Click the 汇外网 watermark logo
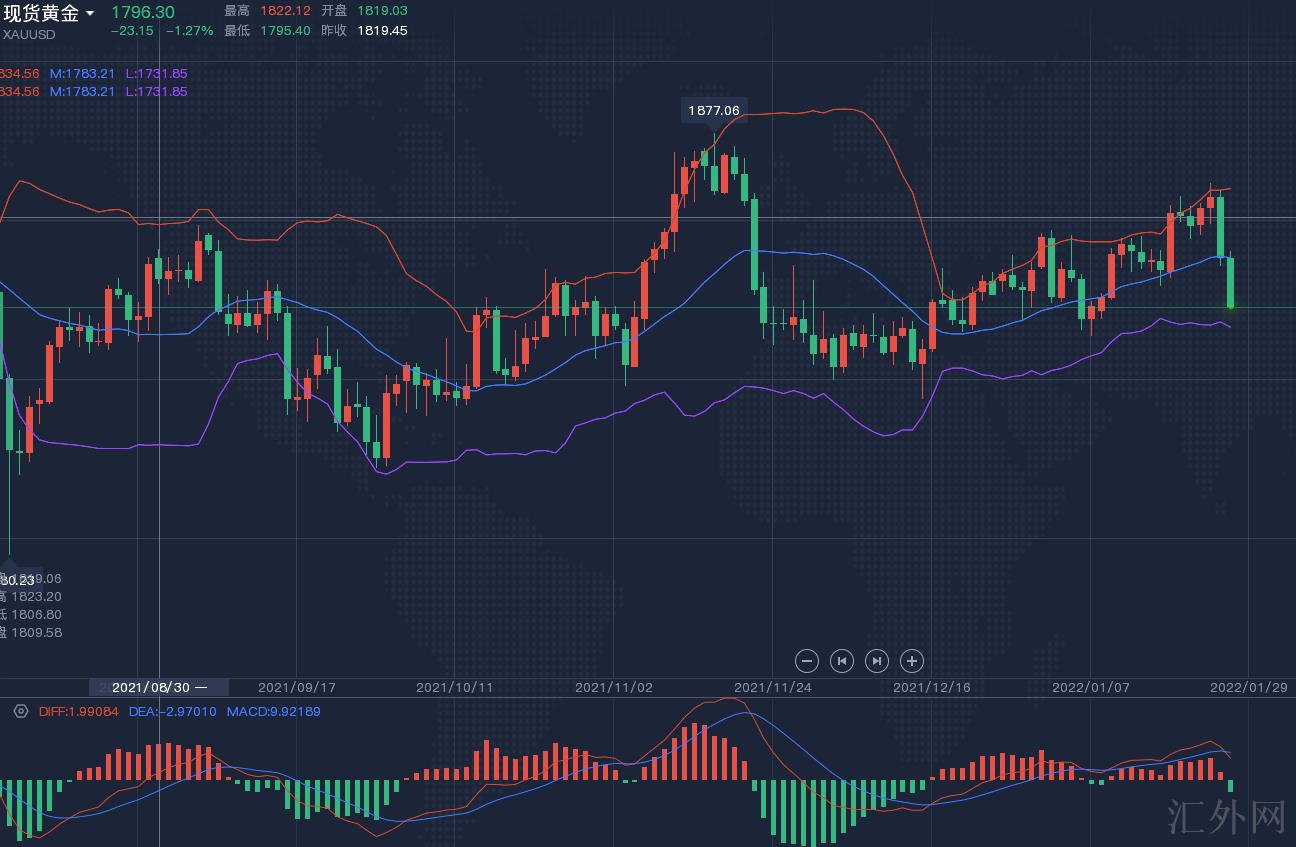Viewport: 1296px width, 847px height. click(x=1227, y=816)
